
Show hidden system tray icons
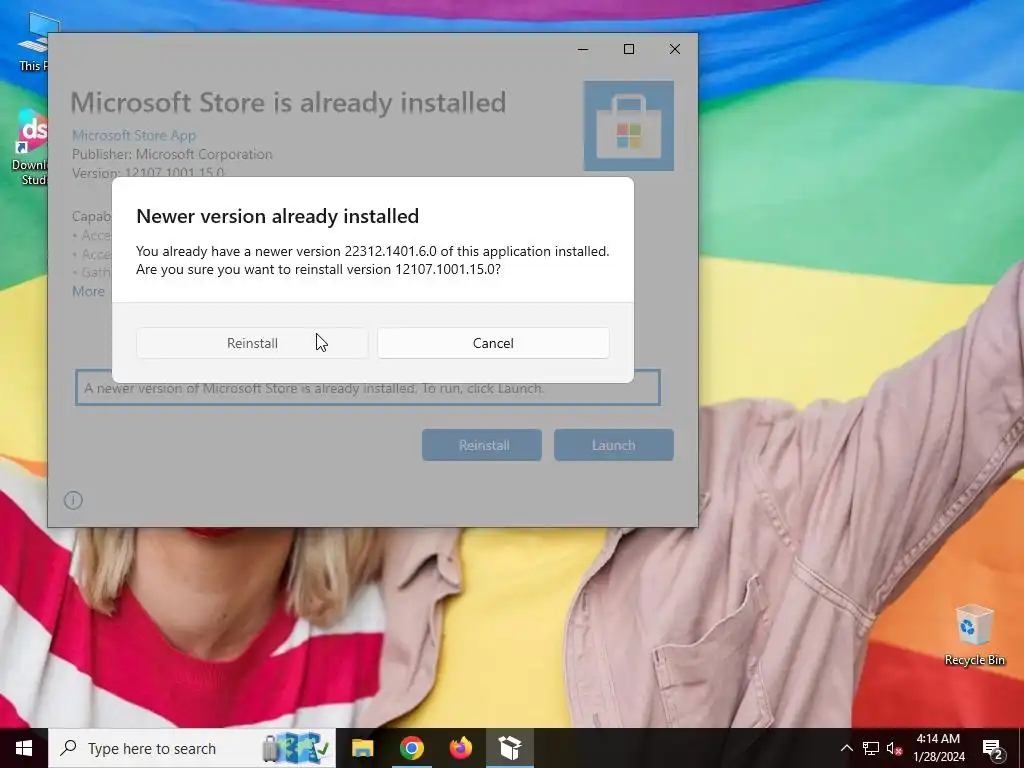coord(846,748)
